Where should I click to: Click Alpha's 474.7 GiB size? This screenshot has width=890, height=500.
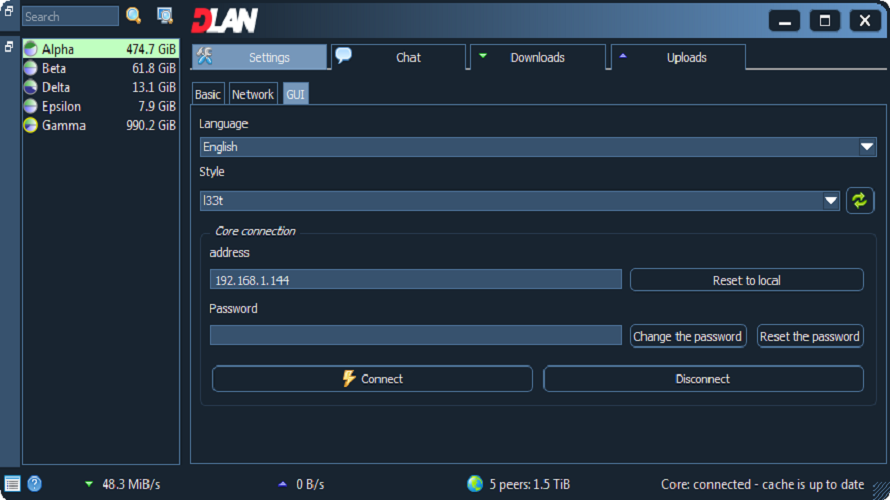click(151, 49)
